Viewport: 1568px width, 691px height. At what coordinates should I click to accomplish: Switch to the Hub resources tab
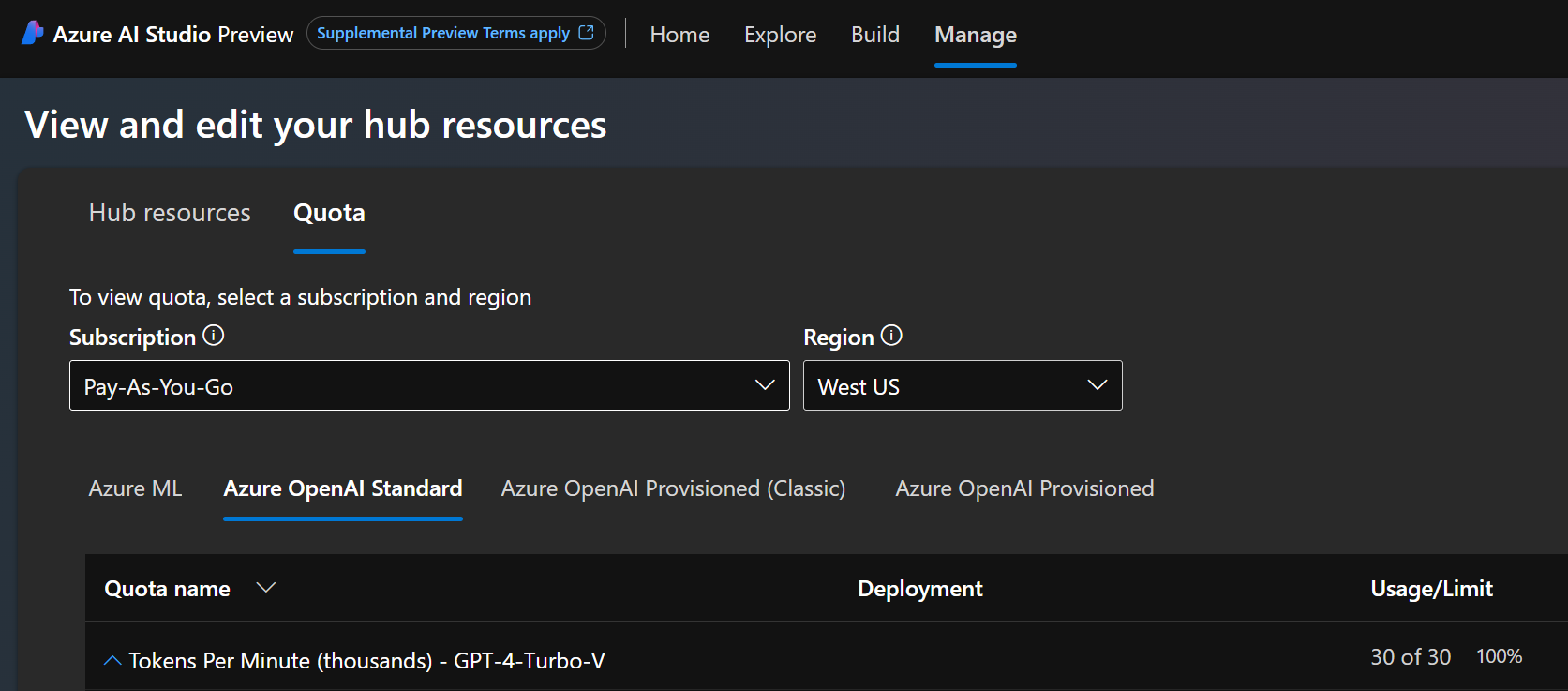pyautogui.click(x=170, y=213)
